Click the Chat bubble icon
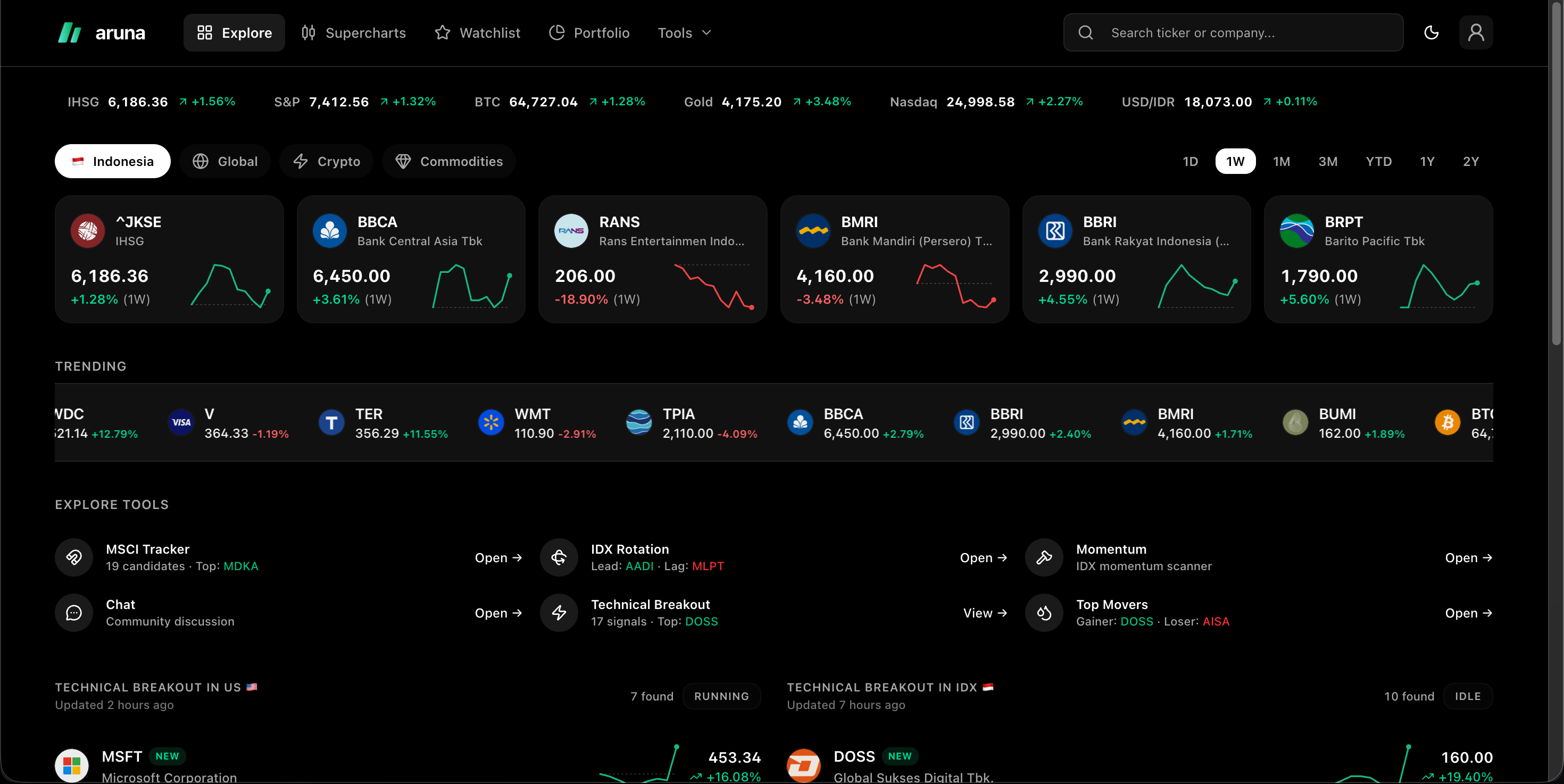Image resolution: width=1564 pixels, height=784 pixels. point(74,612)
